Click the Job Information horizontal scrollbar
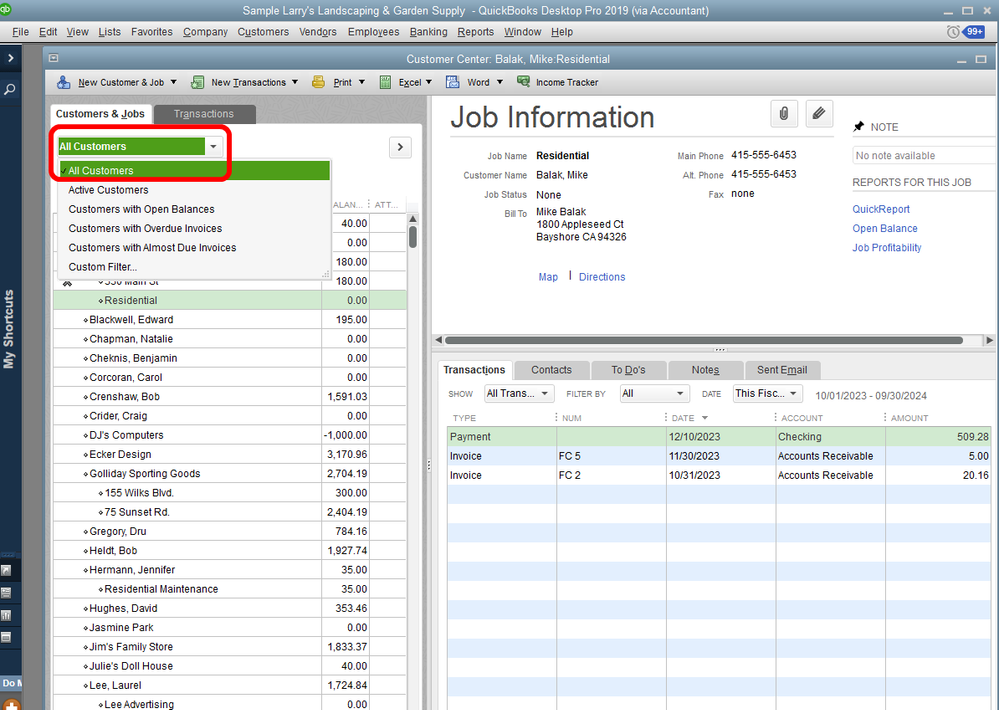999x710 pixels. point(703,340)
